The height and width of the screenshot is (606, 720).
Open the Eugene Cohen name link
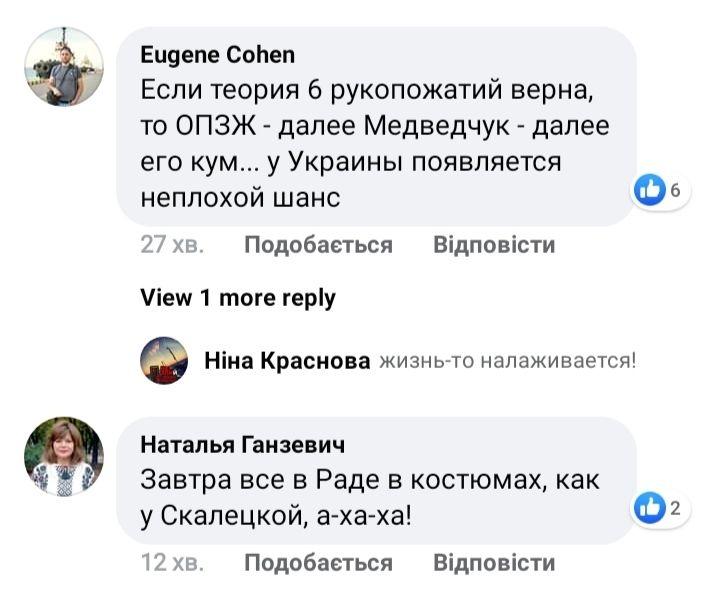tap(217, 54)
